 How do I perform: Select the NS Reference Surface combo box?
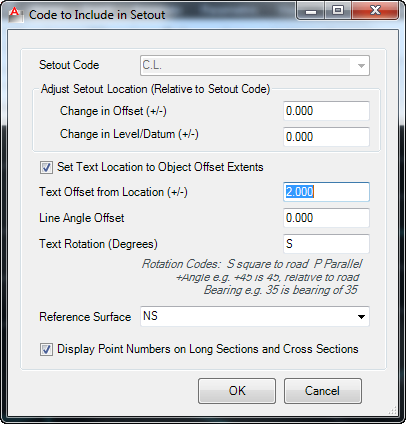[x=255, y=316]
